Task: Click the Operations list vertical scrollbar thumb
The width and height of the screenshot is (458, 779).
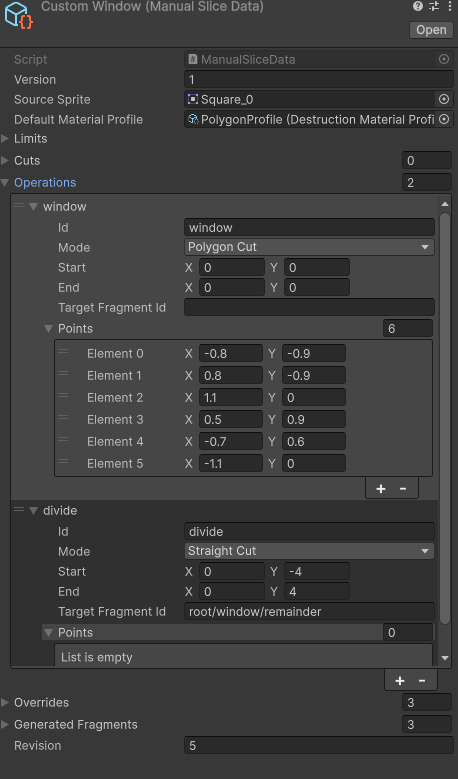Action: [445, 417]
